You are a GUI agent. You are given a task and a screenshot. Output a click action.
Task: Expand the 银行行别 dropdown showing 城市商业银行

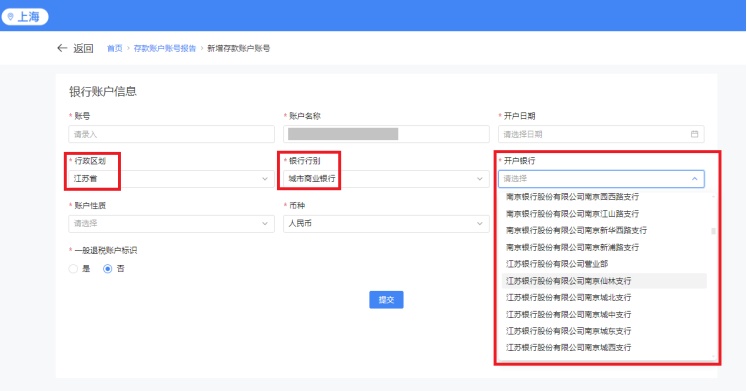click(386, 179)
